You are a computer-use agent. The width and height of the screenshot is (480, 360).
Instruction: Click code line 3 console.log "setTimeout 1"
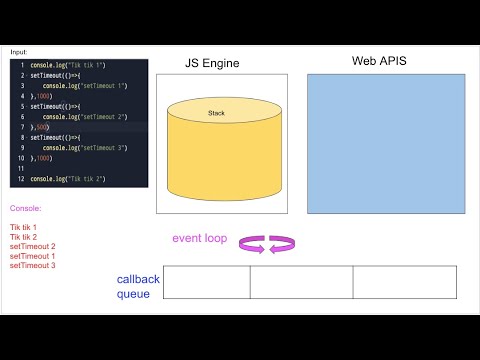coord(85,86)
